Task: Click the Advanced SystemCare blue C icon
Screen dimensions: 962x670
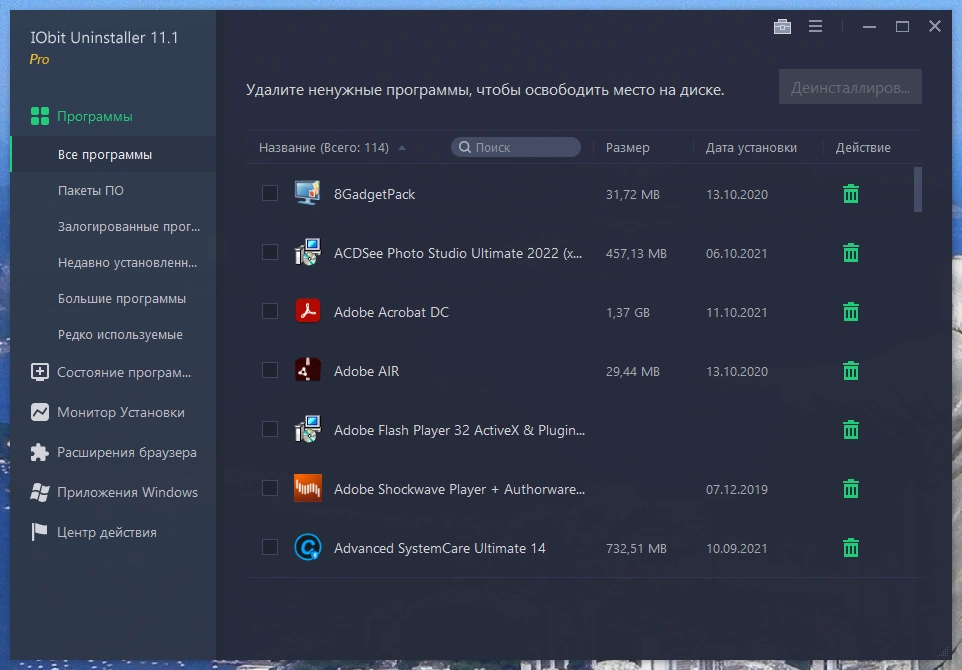Action: click(x=307, y=547)
